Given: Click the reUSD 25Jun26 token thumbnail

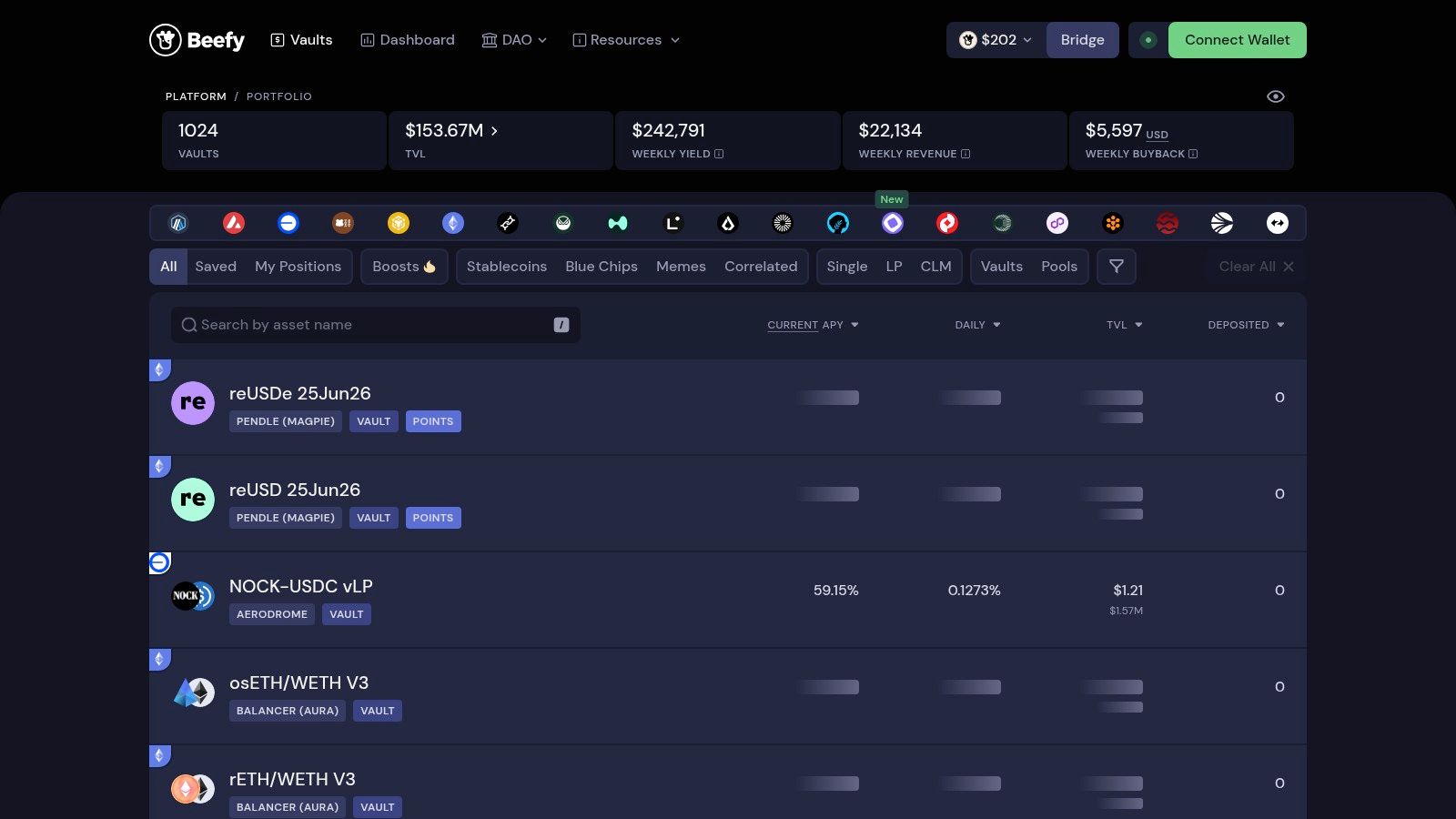Looking at the screenshot, I should pos(193,499).
